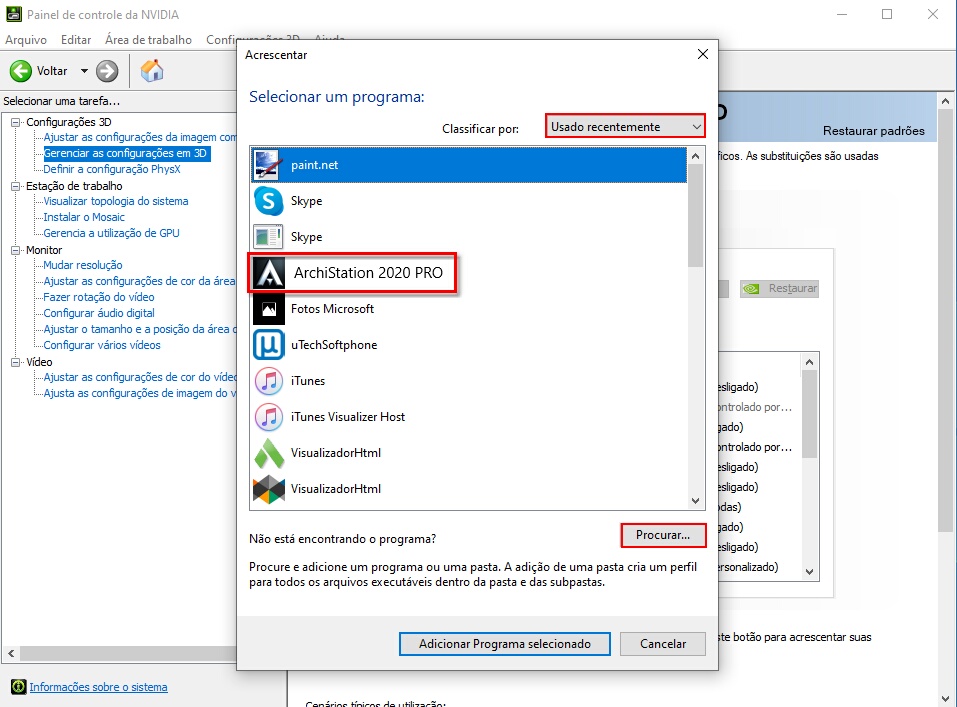Select the paint.net program icon
This screenshot has width=957, height=707.
click(x=269, y=165)
